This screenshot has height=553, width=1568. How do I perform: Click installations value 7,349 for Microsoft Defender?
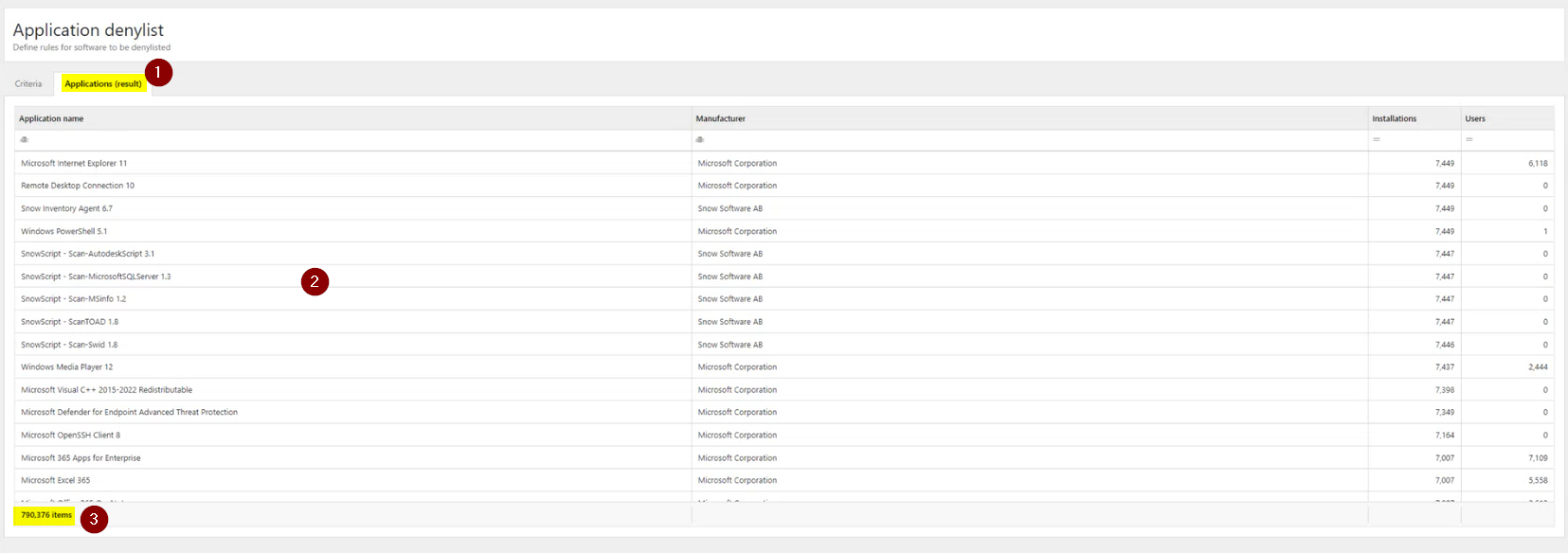point(1445,413)
